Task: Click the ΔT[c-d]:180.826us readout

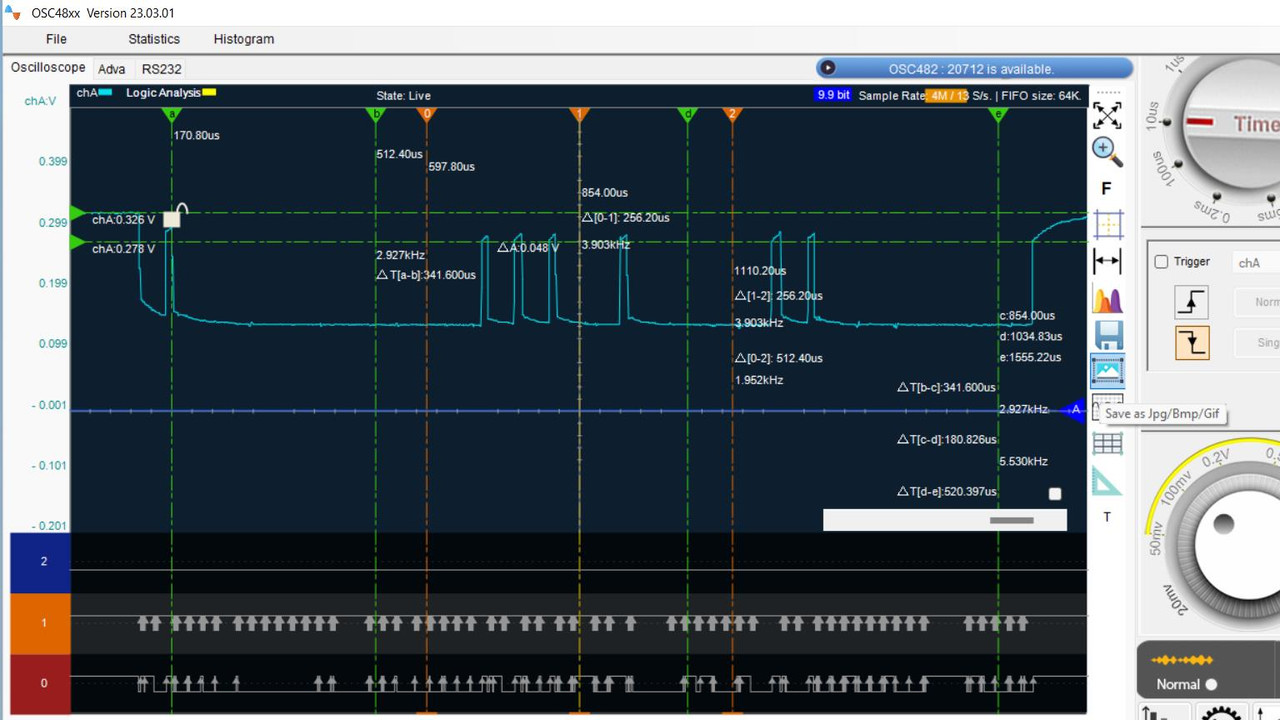Action: pyautogui.click(x=947, y=439)
